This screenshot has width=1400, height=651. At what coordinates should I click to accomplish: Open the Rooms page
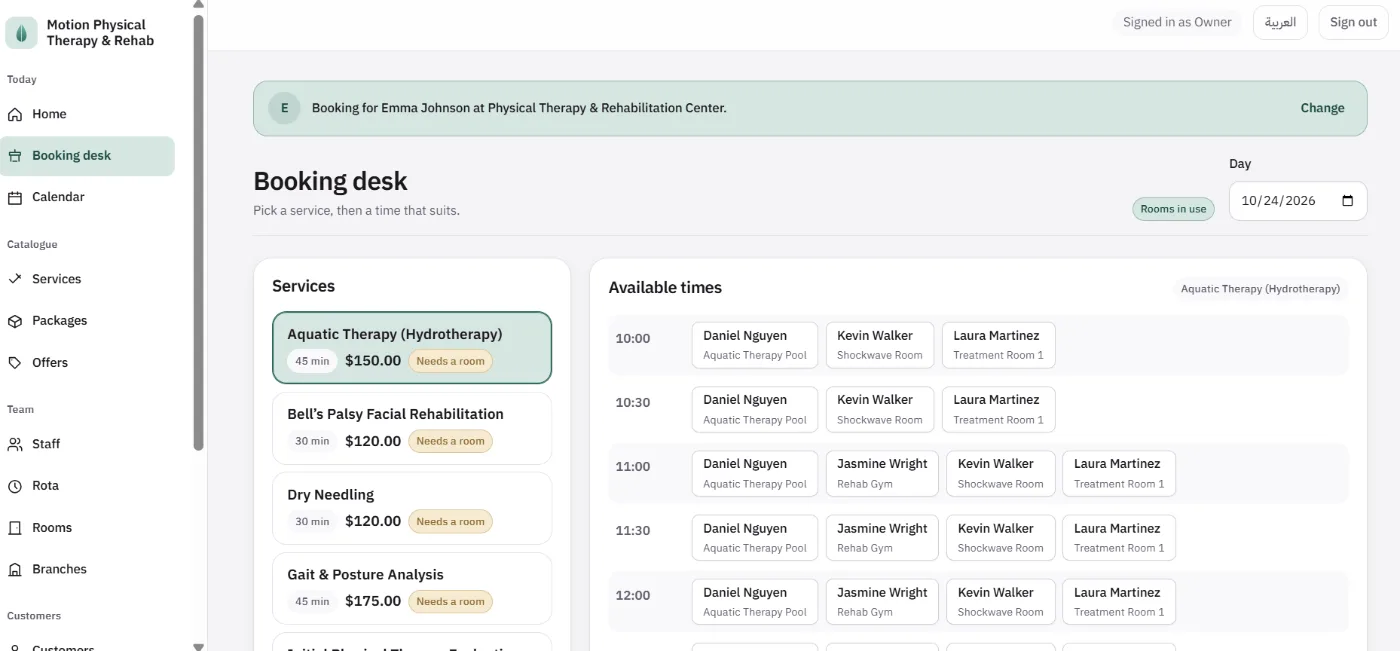click(87, 528)
